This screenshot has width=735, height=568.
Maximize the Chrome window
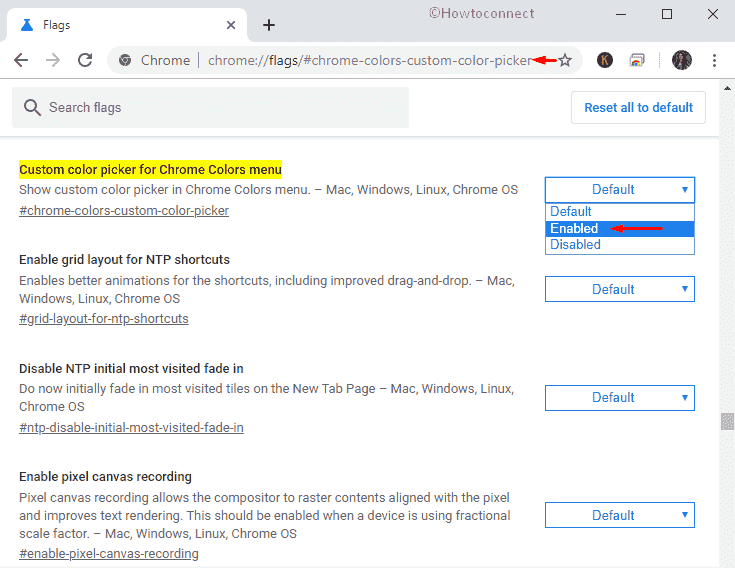(x=667, y=15)
